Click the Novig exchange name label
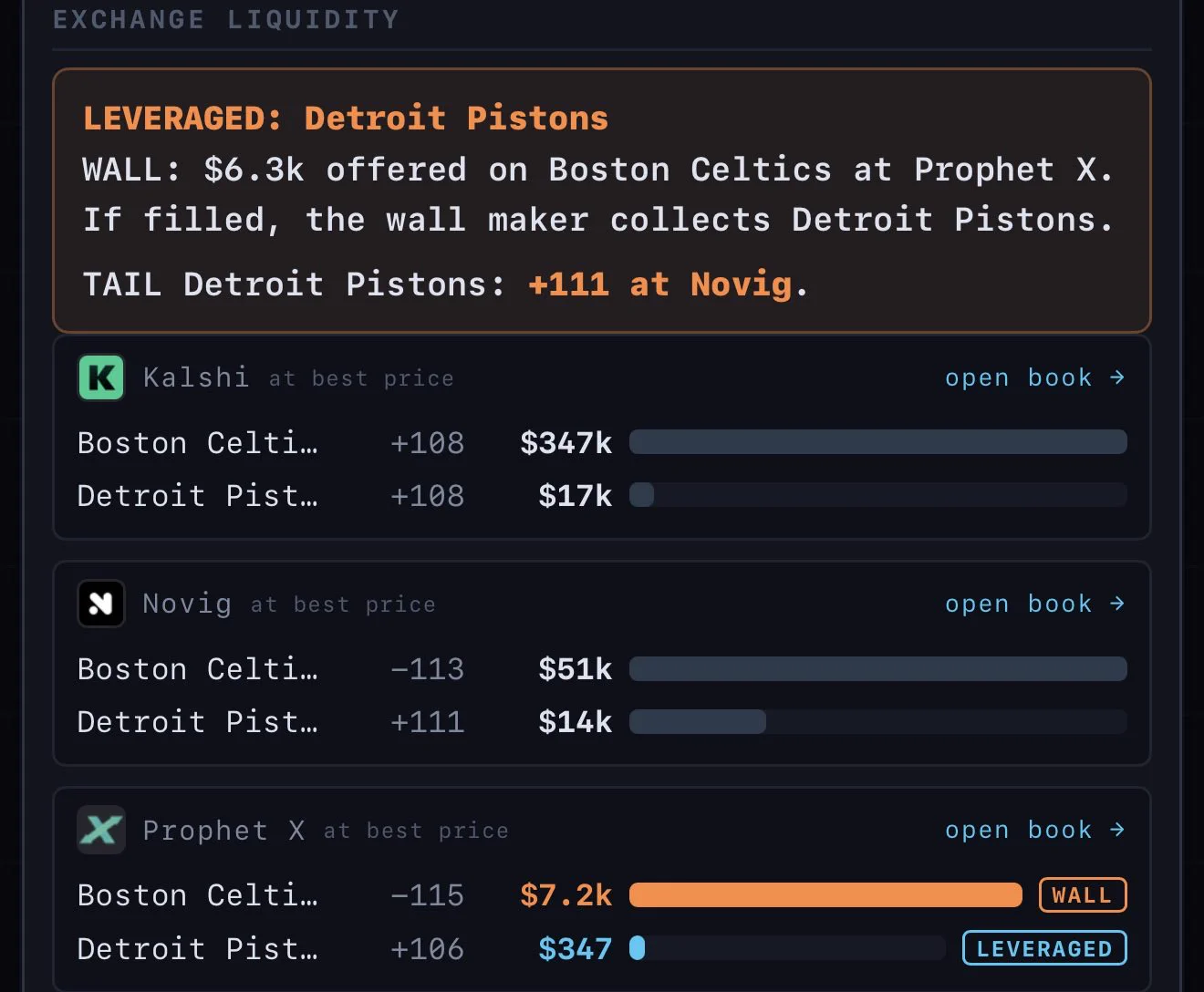Screen dimensions: 1204x992 point(187,604)
